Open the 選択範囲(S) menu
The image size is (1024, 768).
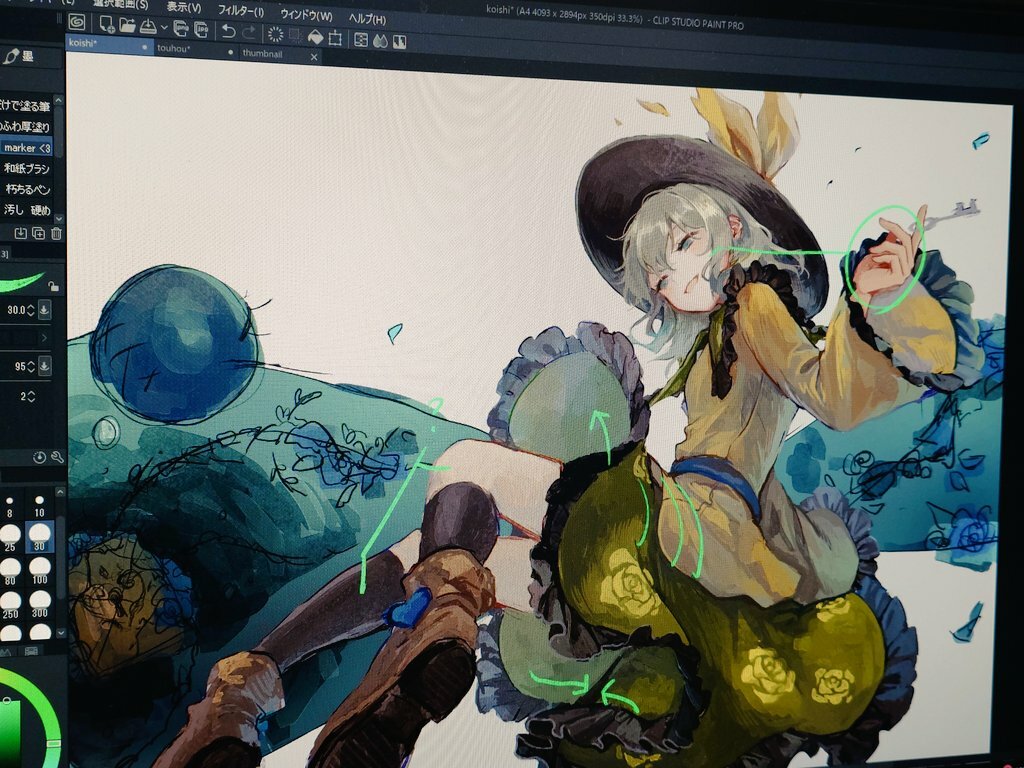point(120,4)
